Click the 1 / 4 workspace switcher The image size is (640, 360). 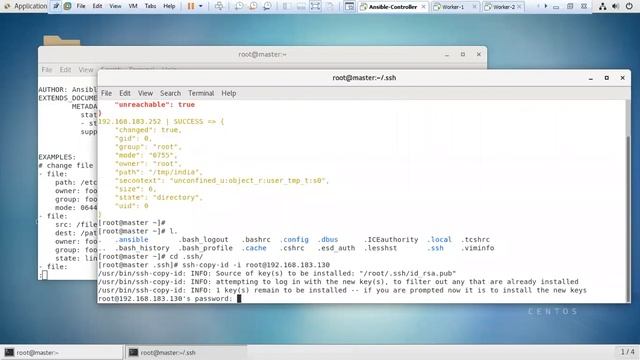[x=627, y=352]
